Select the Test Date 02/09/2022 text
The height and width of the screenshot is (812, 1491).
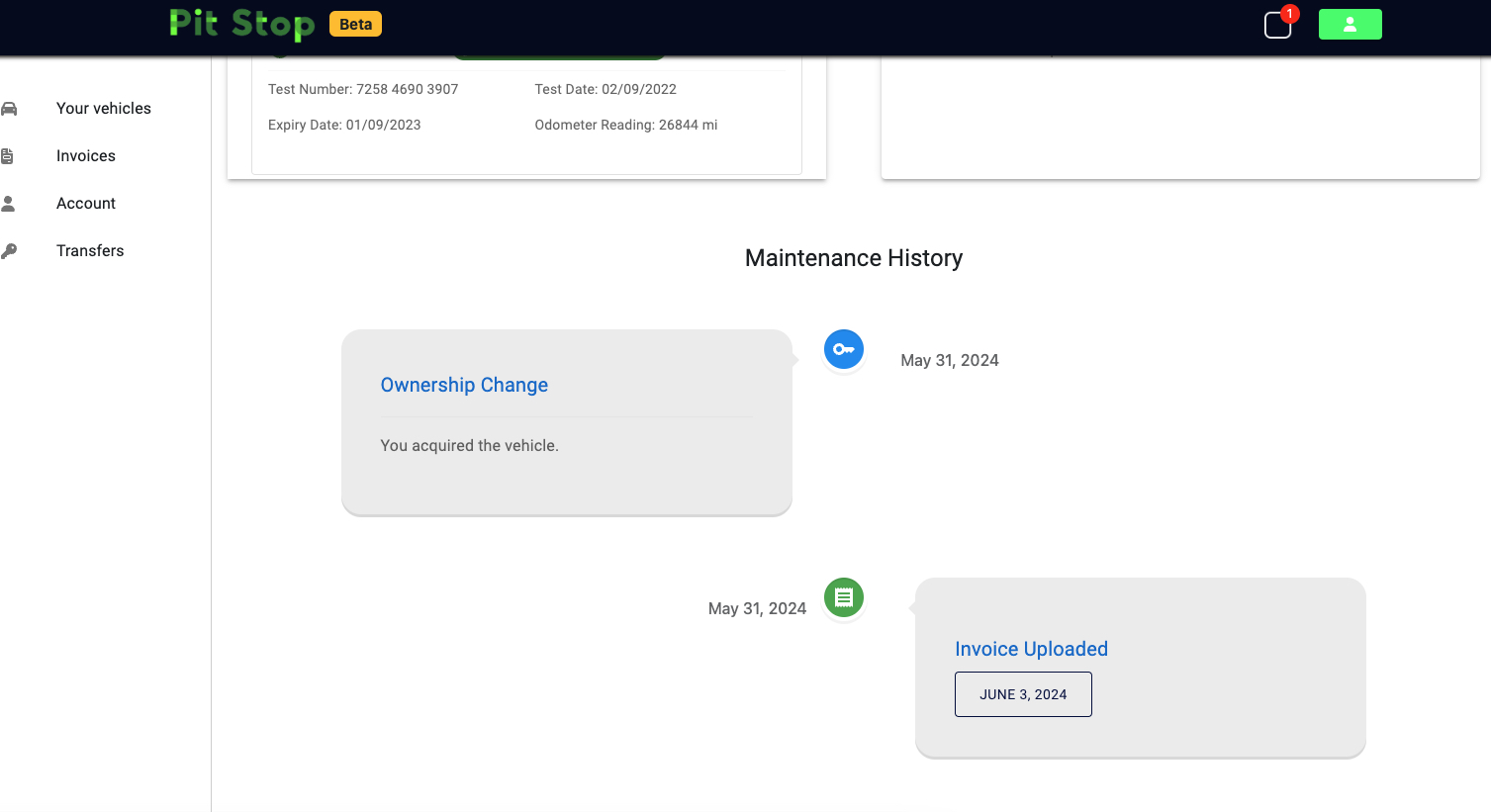coord(606,89)
